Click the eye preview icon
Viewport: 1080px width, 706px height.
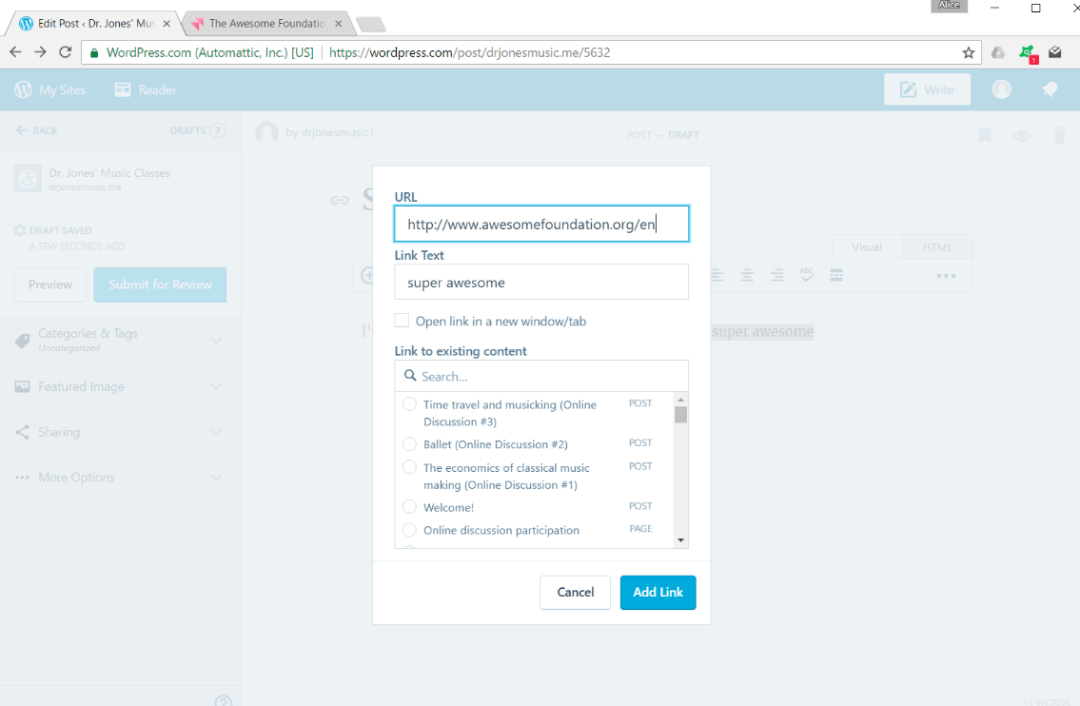pos(1021,135)
